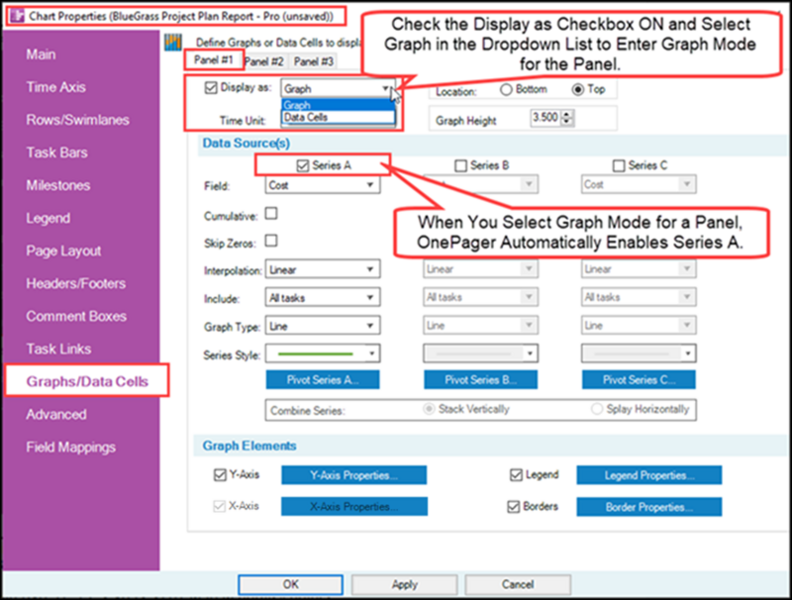Toggle the Series A checkbox

coord(303,166)
